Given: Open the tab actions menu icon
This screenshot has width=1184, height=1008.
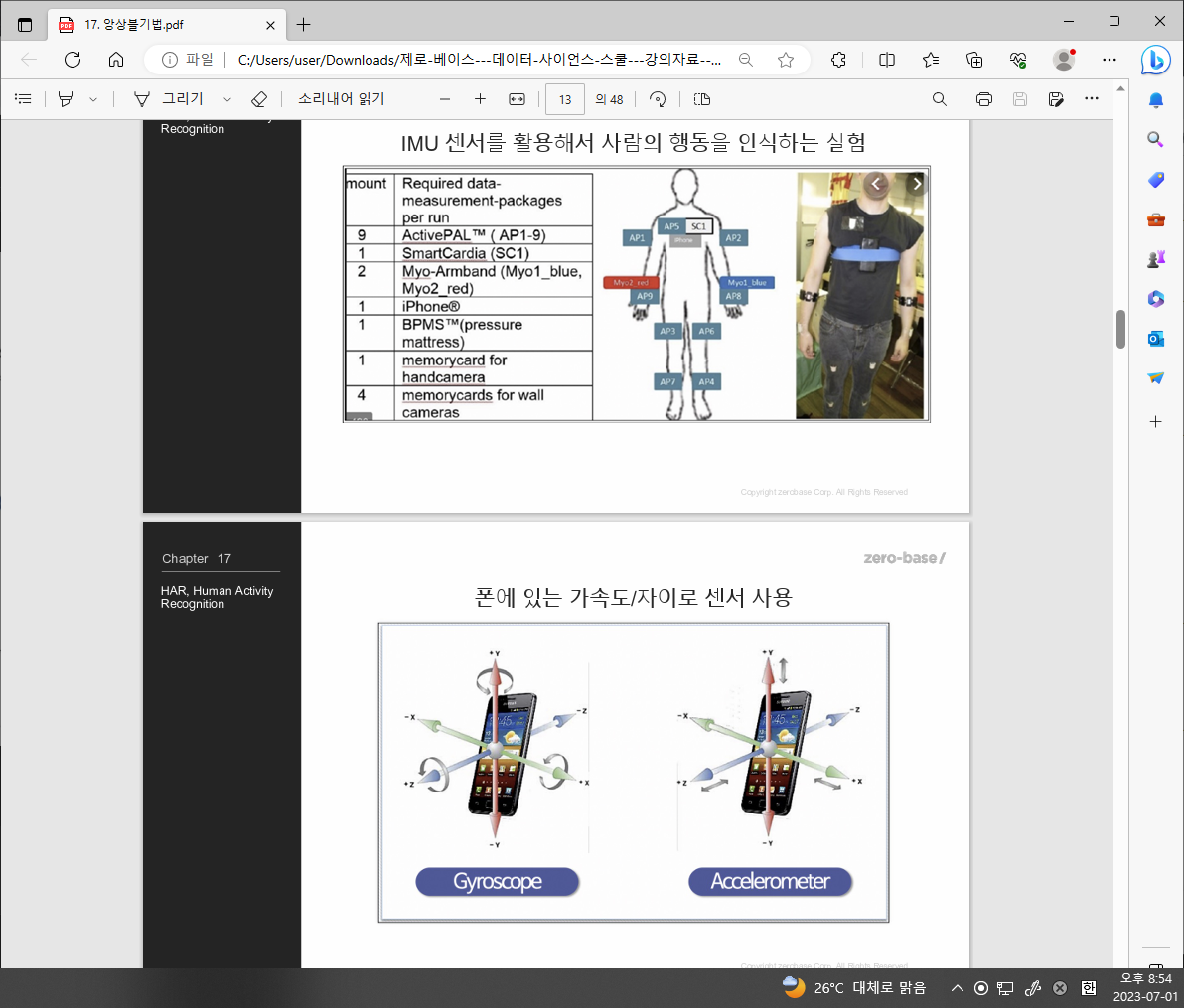Looking at the screenshot, I should point(25,25).
